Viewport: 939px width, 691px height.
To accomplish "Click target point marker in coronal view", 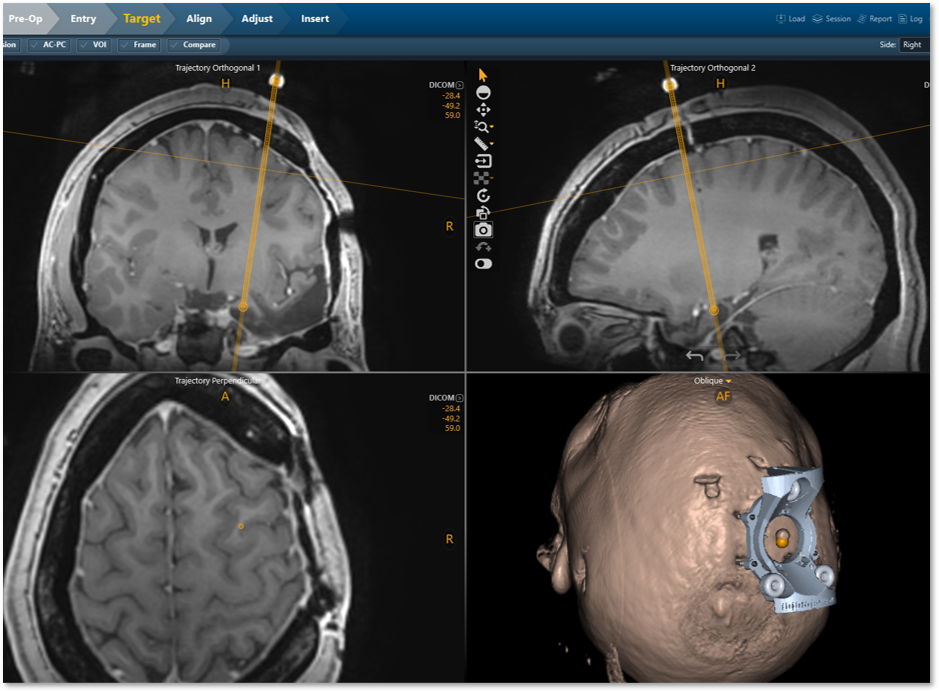I will coord(243,307).
